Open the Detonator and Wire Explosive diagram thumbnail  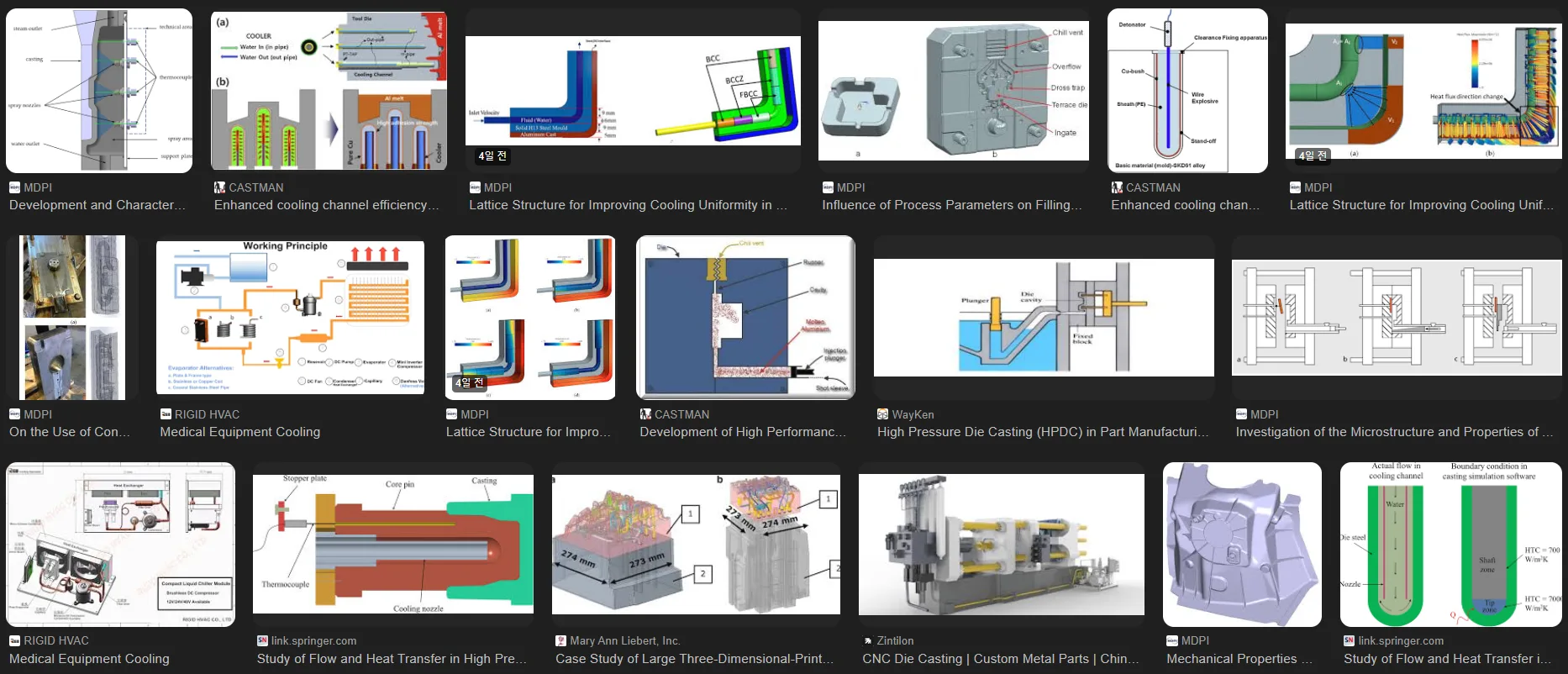[x=1187, y=91]
